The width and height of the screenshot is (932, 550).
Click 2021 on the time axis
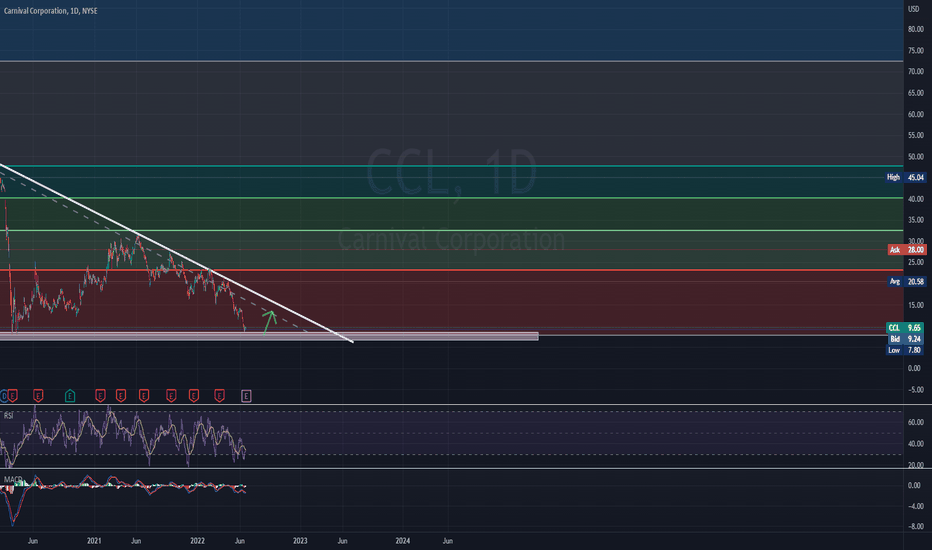94,540
